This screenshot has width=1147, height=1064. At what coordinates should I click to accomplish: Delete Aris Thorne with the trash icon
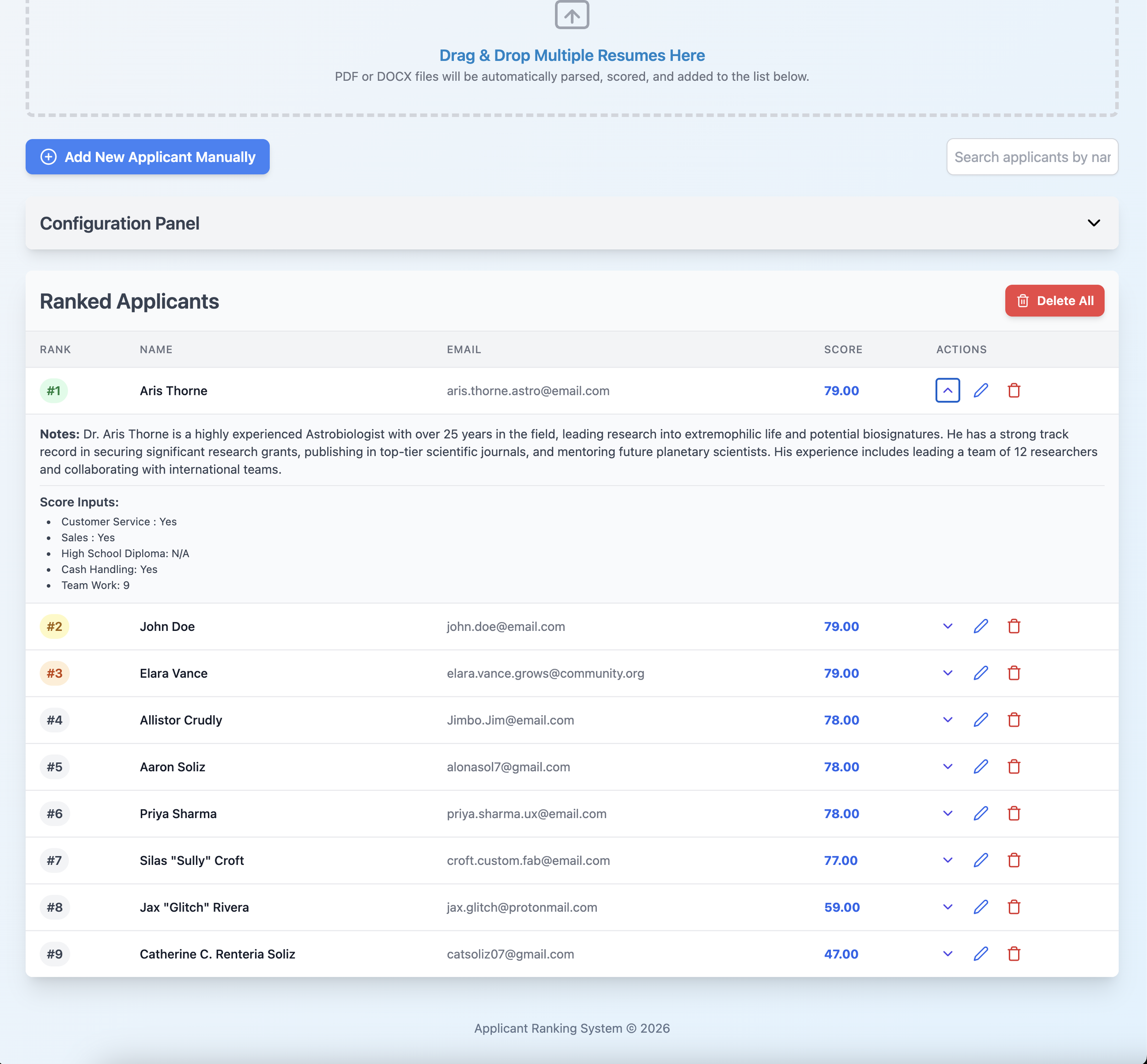(1013, 390)
